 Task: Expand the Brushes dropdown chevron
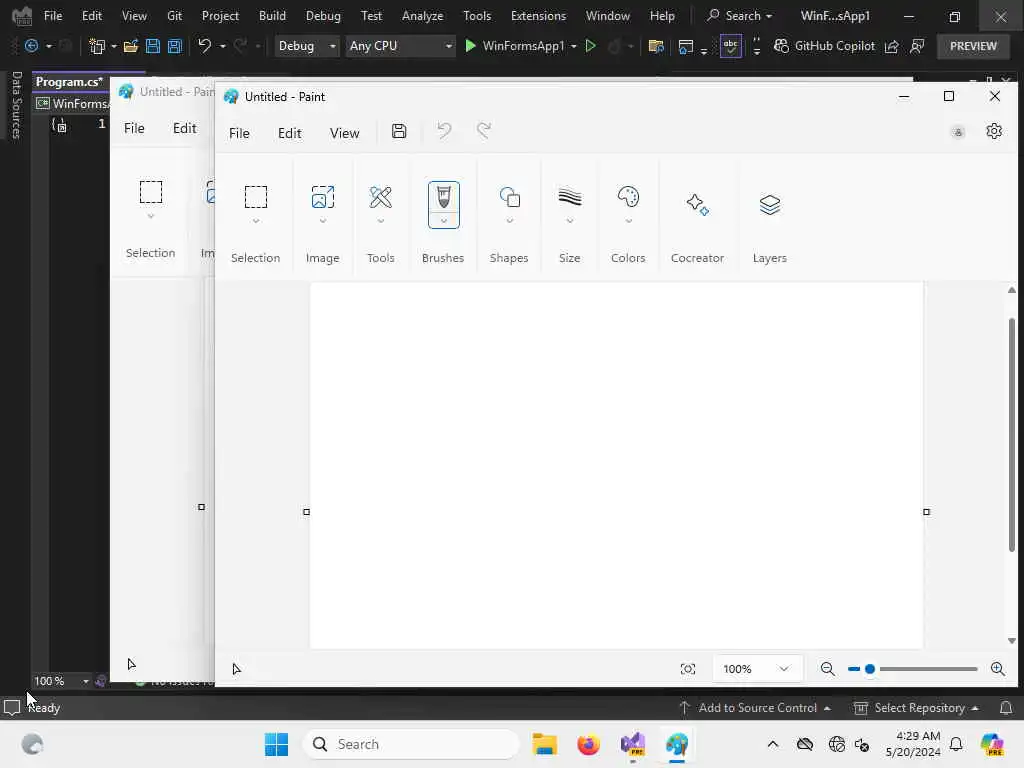[x=443, y=221]
